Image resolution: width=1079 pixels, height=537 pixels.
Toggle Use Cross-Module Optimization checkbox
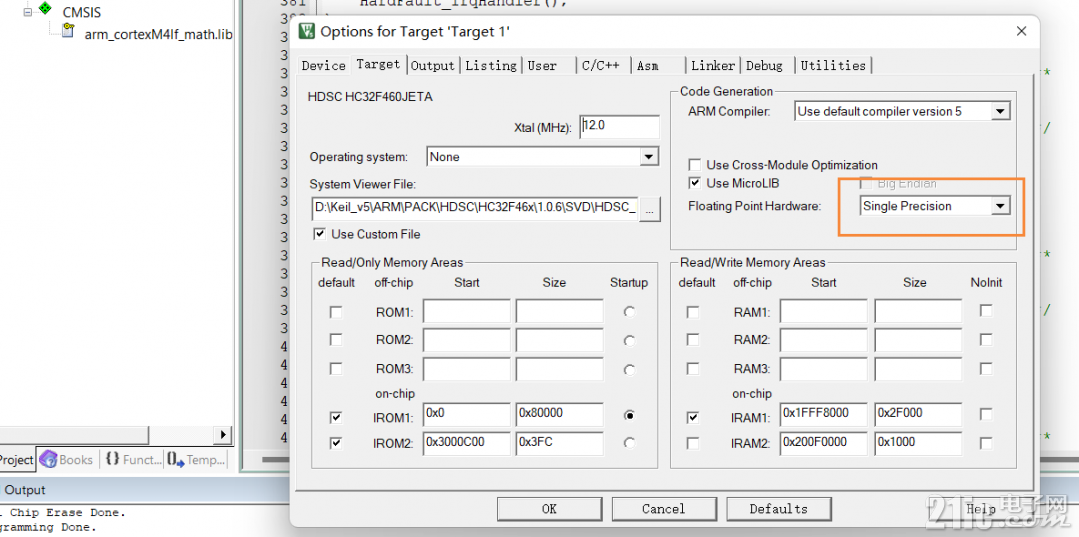pos(695,165)
